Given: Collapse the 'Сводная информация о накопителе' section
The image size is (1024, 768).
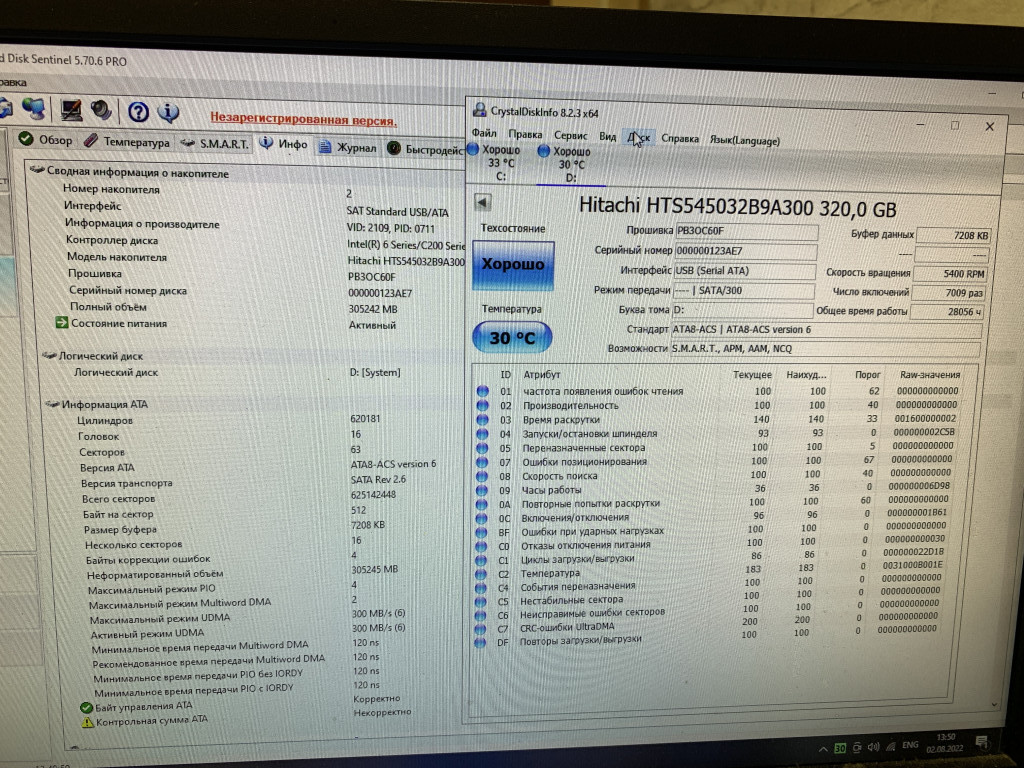Looking at the screenshot, I should pos(37,172).
